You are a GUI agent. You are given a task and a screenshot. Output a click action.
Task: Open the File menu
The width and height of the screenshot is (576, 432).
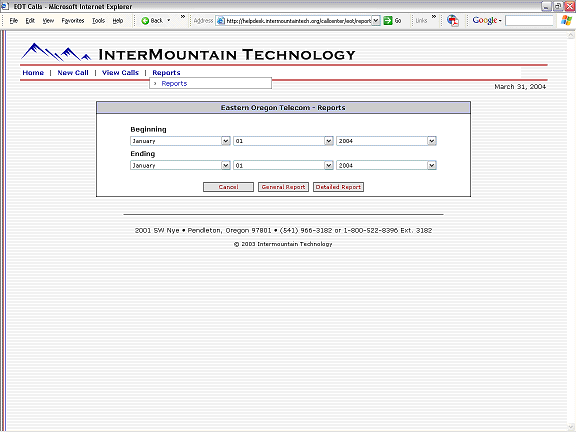pyautogui.click(x=14, y=21)
